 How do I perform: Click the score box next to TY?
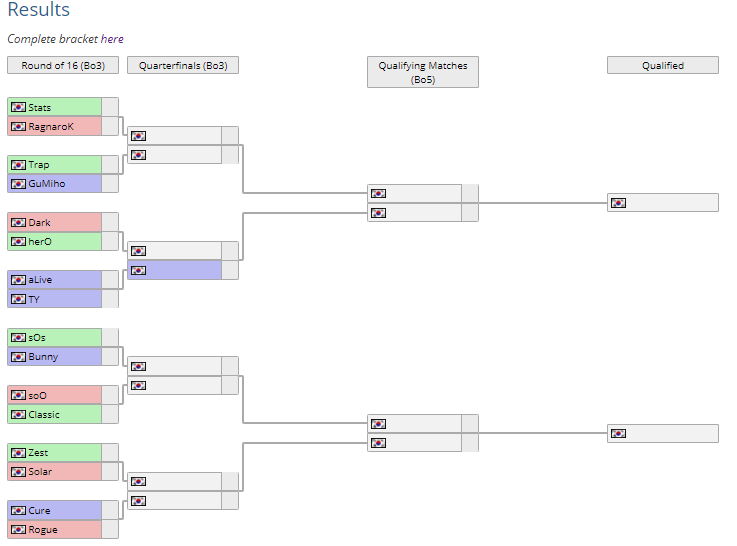[110, 299]
